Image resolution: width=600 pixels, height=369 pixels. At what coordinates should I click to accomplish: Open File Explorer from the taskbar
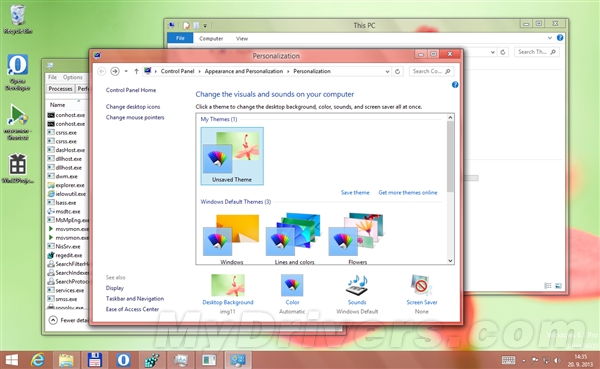point(66,360)
